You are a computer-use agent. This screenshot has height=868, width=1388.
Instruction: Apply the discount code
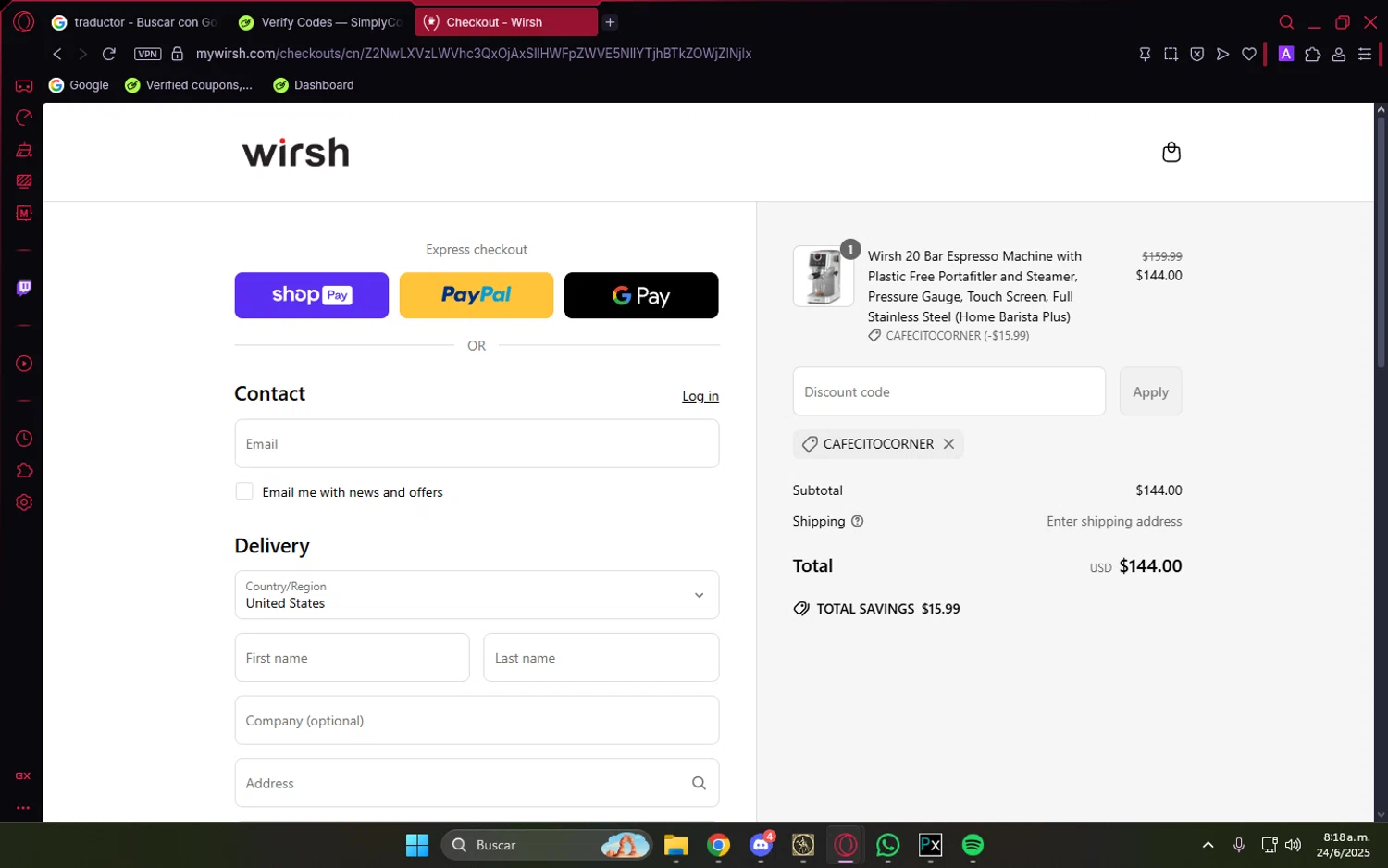pyautogui.click(x=1150, y=391)
